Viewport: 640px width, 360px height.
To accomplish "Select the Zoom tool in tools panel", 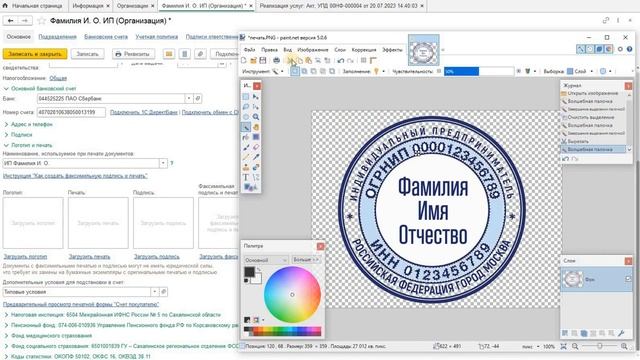I will 256,117.
